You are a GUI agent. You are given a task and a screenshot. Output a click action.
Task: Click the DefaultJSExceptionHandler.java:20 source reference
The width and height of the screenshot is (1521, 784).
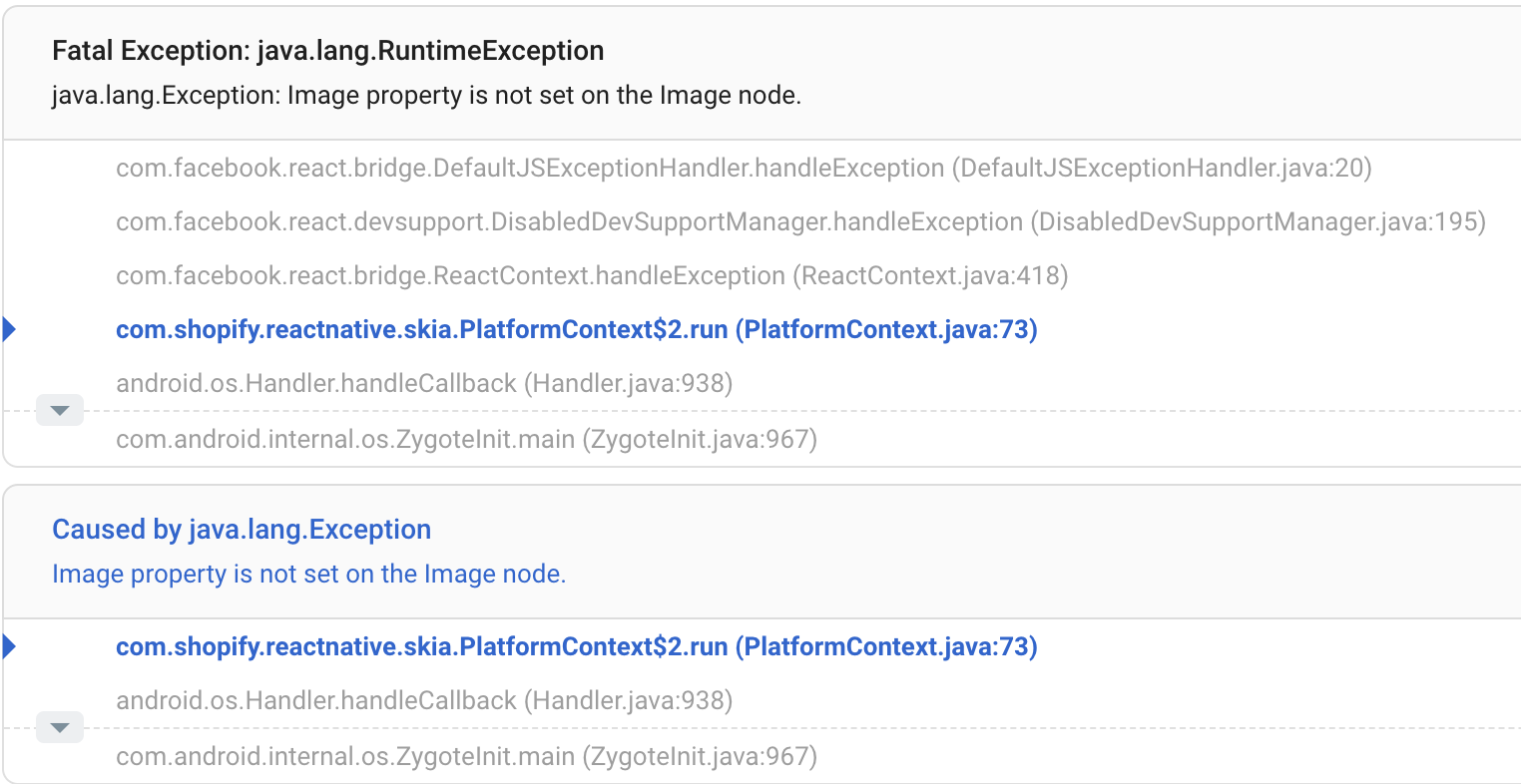(1162, 168)
